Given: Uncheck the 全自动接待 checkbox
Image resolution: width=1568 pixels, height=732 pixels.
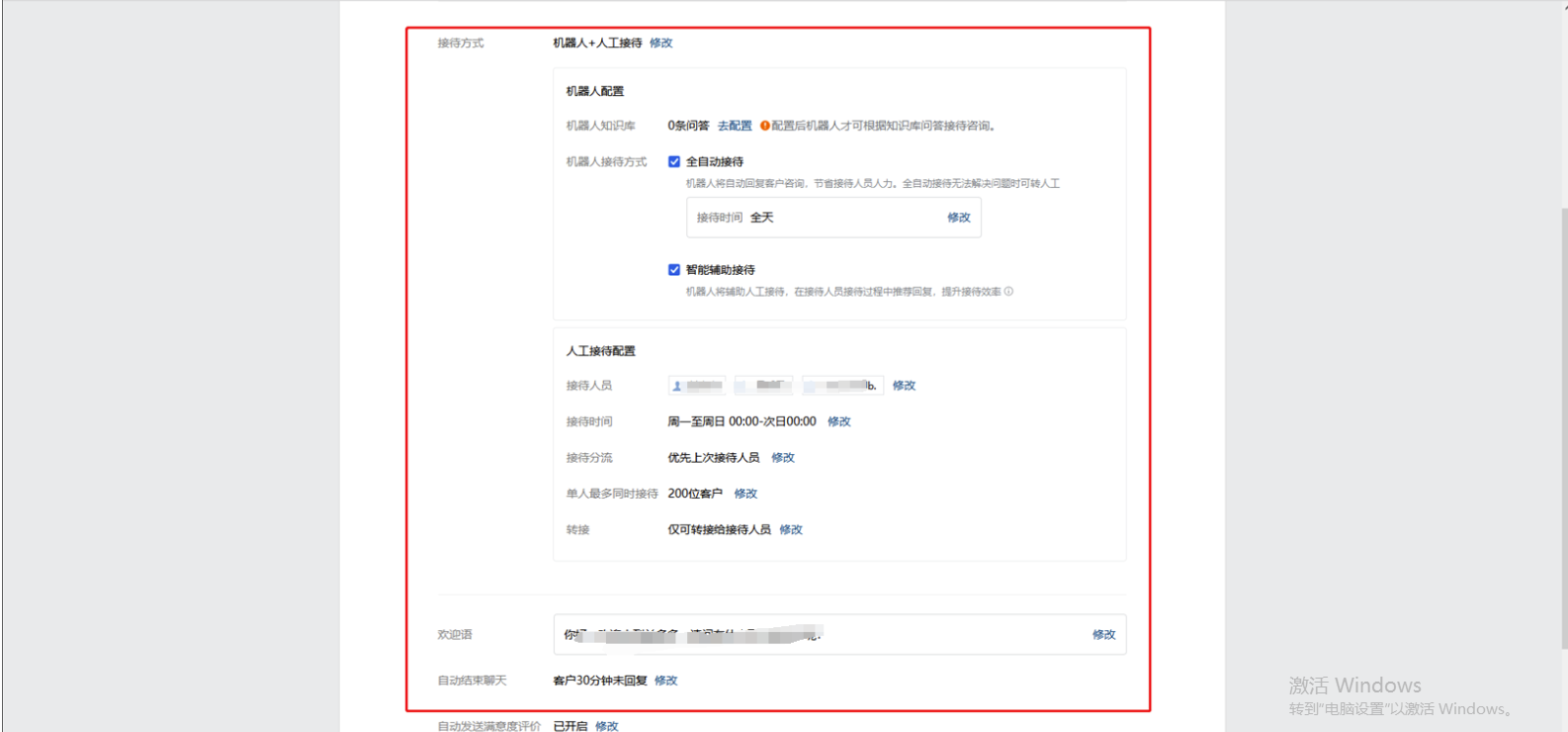Looking at the screenshot, I should pos(674,161).
